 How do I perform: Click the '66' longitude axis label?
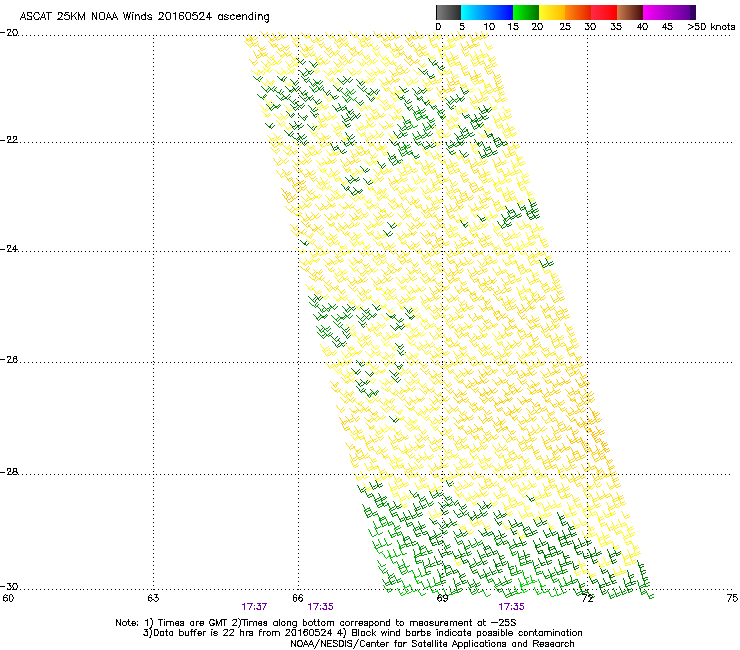(298, 598)
